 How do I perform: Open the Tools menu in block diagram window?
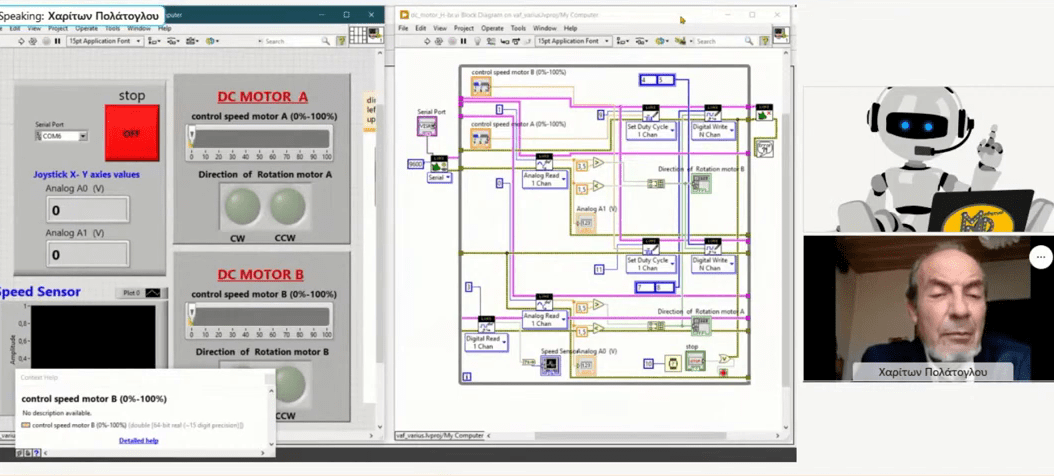tap(518, 28)
